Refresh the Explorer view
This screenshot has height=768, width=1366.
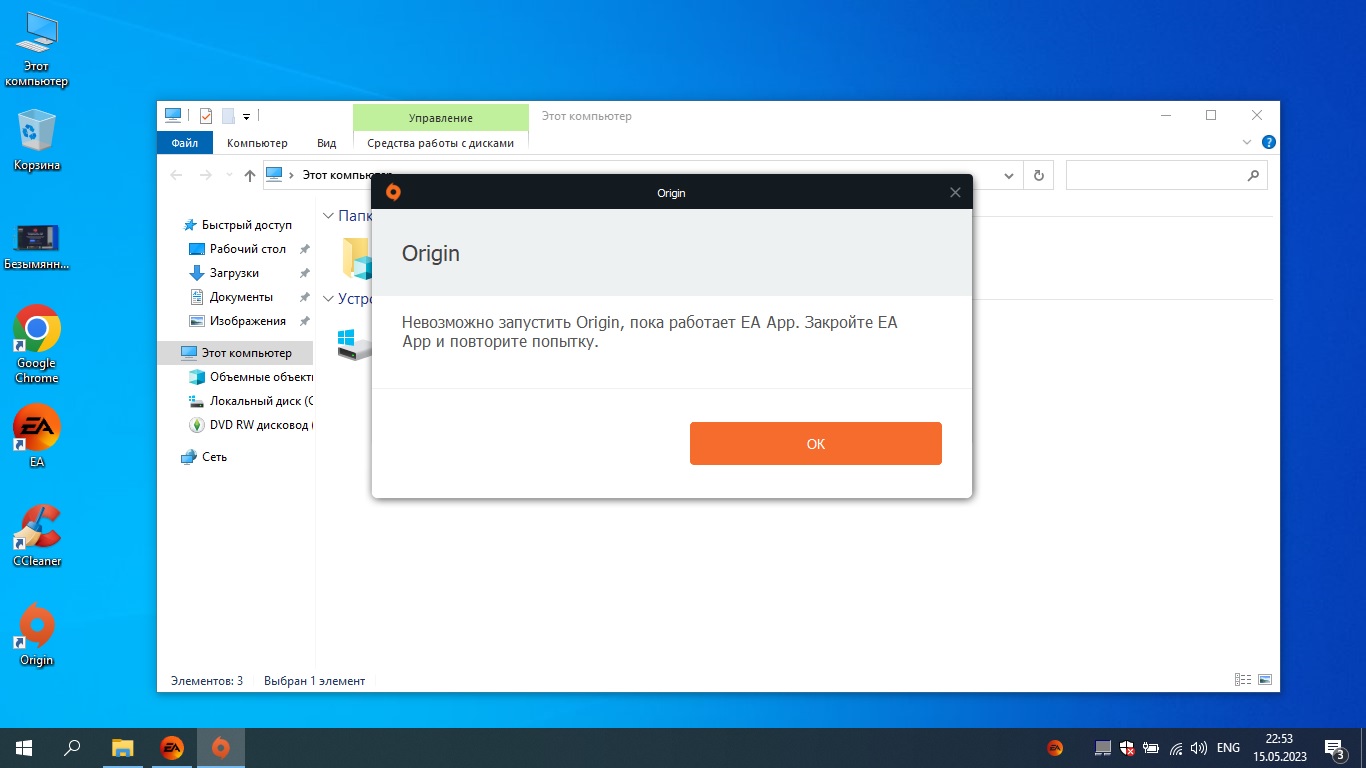point(1038,175)
